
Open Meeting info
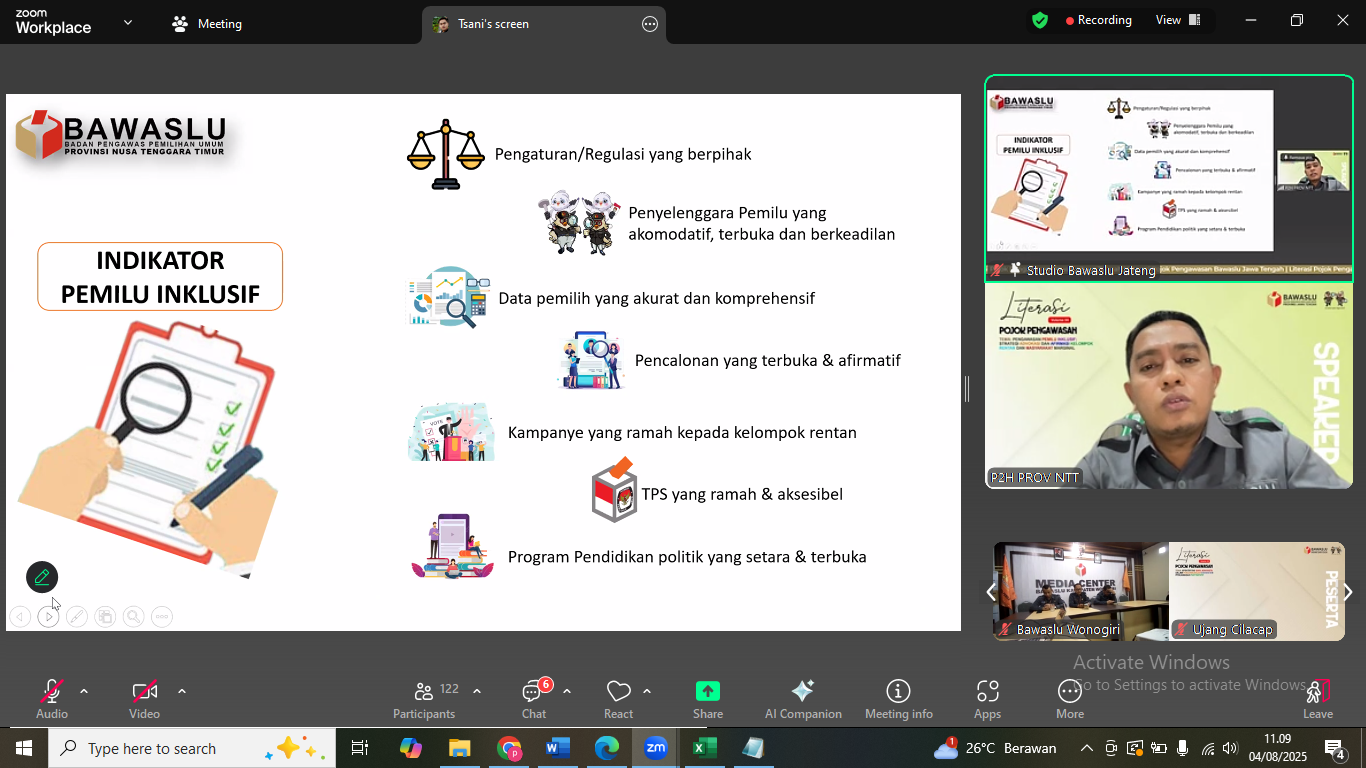(898, 699)
